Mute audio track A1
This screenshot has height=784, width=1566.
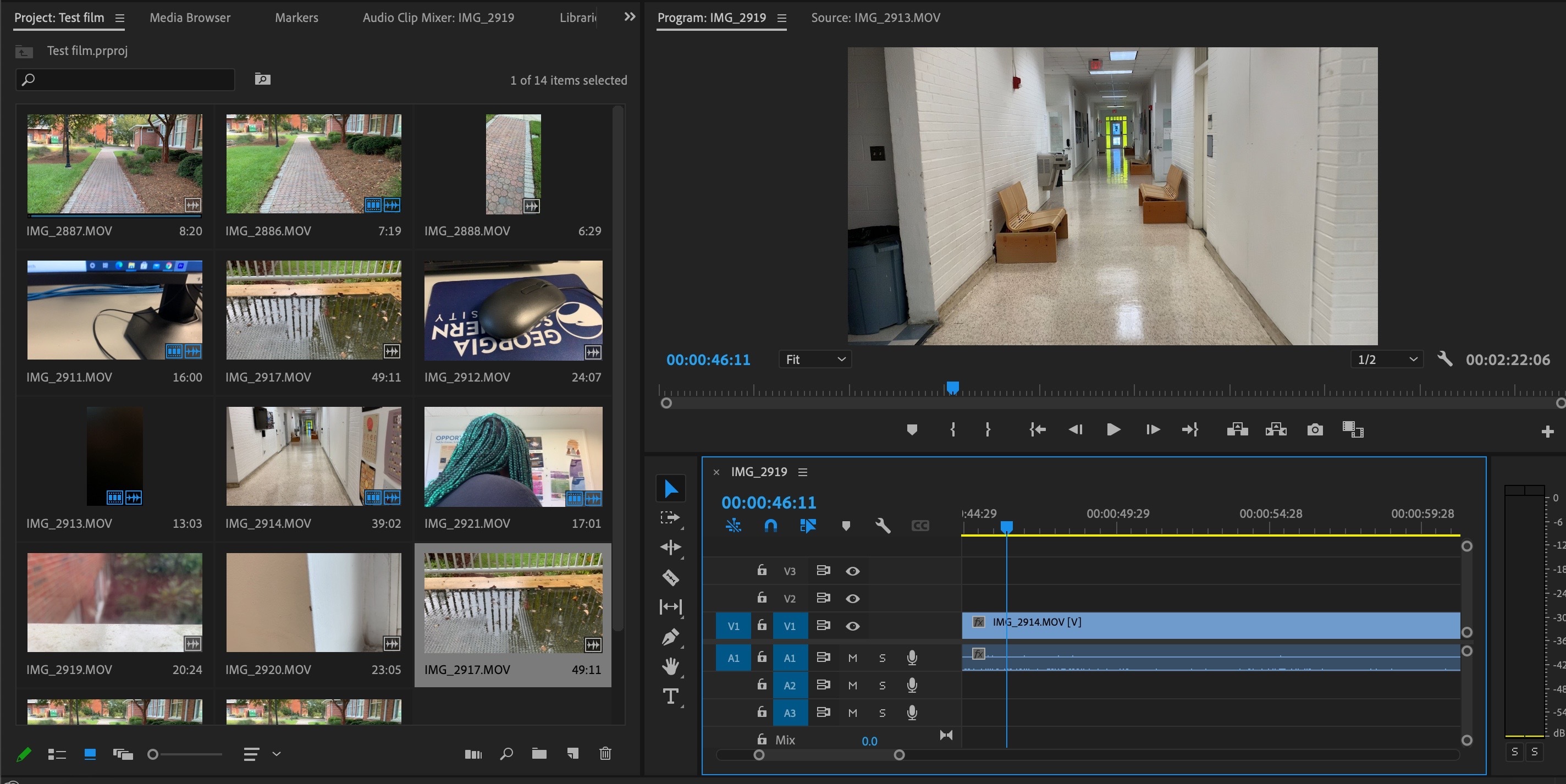(852, 658)
